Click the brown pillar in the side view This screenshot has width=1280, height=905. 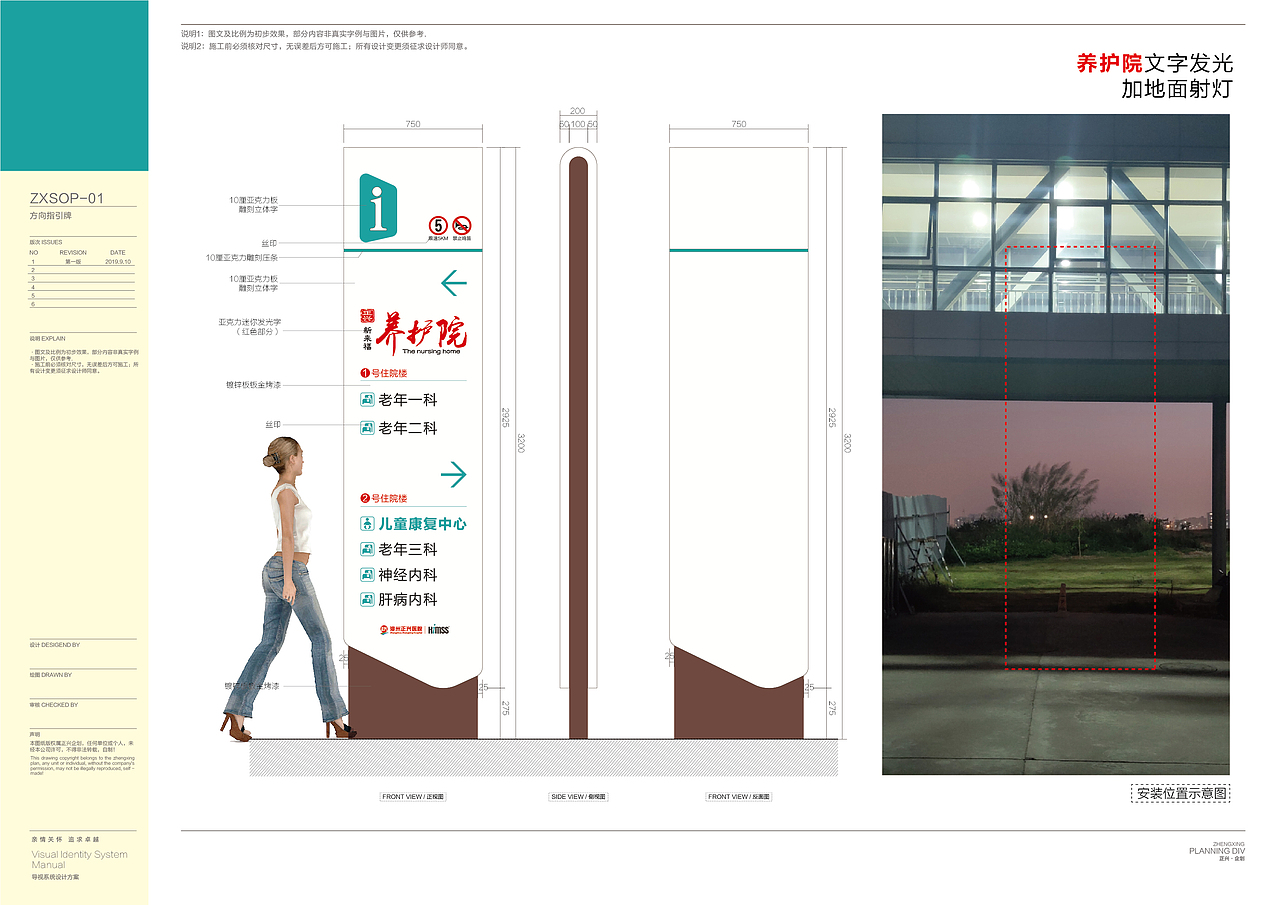[x=578, y=447]
